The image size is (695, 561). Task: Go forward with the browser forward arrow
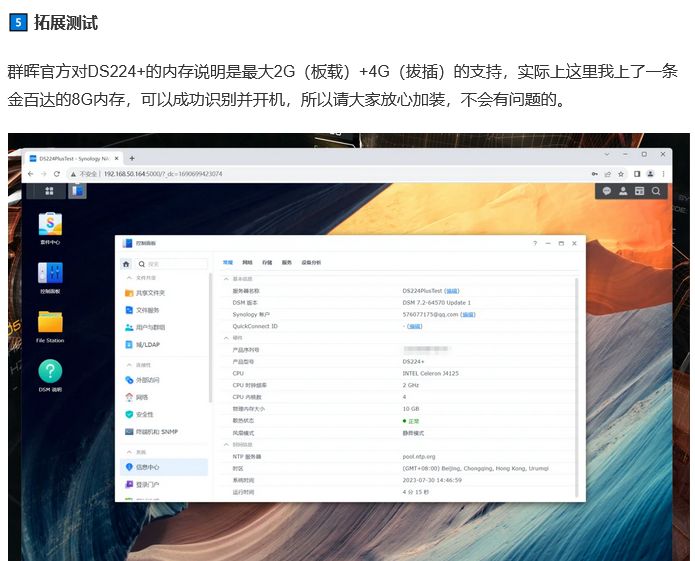coord(43,174)
